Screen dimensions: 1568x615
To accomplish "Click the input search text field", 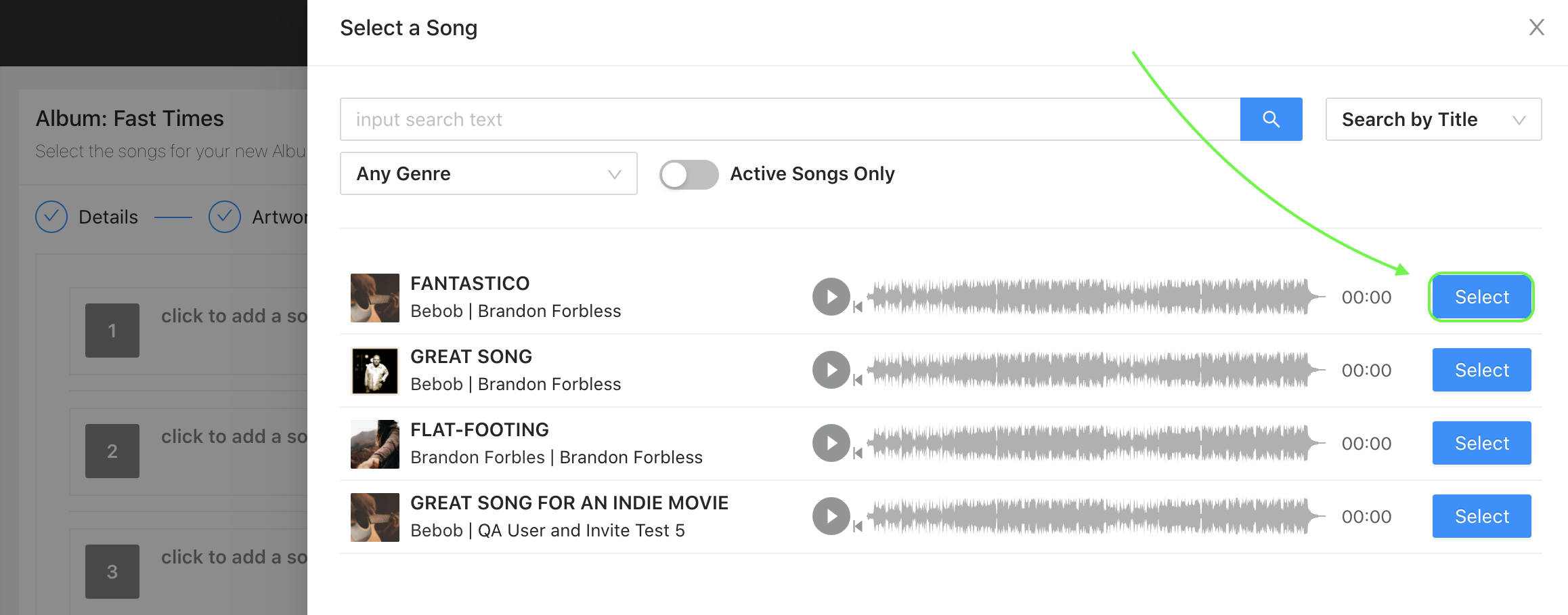I will tap(790, 119).
